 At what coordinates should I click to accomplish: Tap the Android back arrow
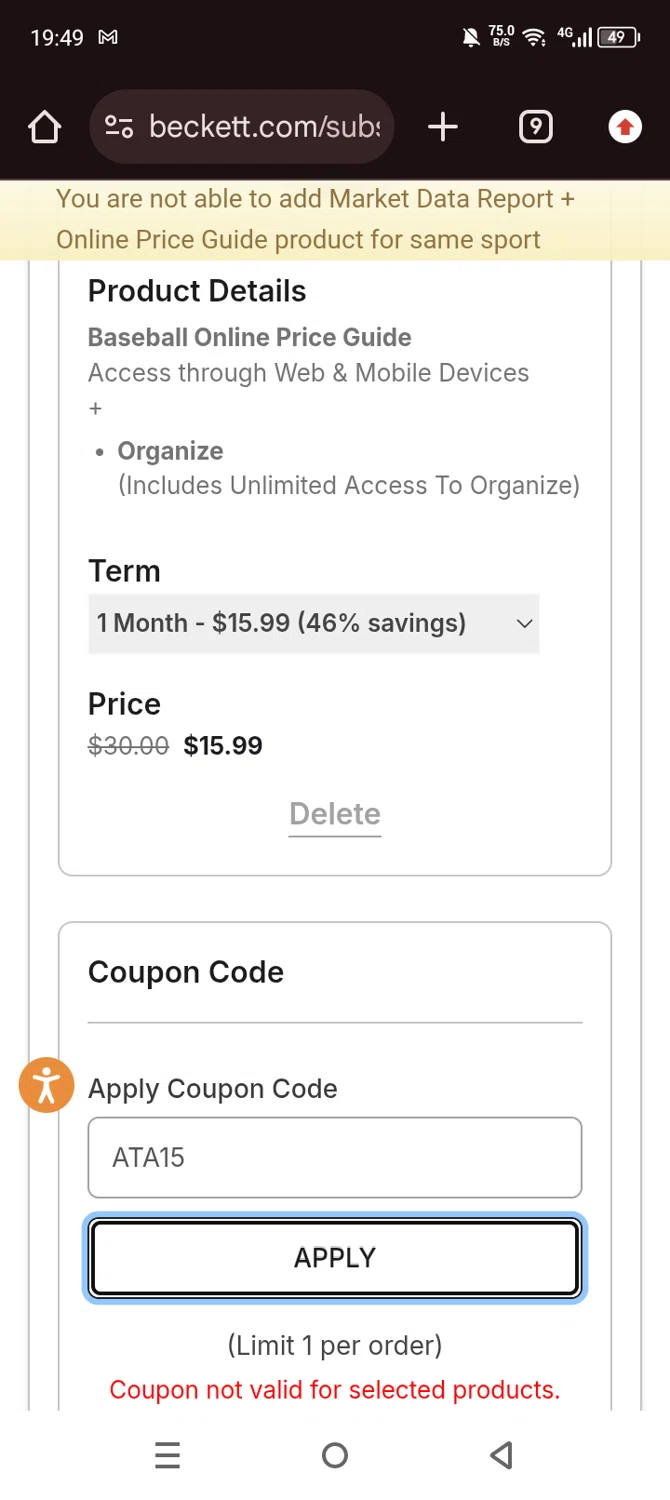click(502, 1455)
